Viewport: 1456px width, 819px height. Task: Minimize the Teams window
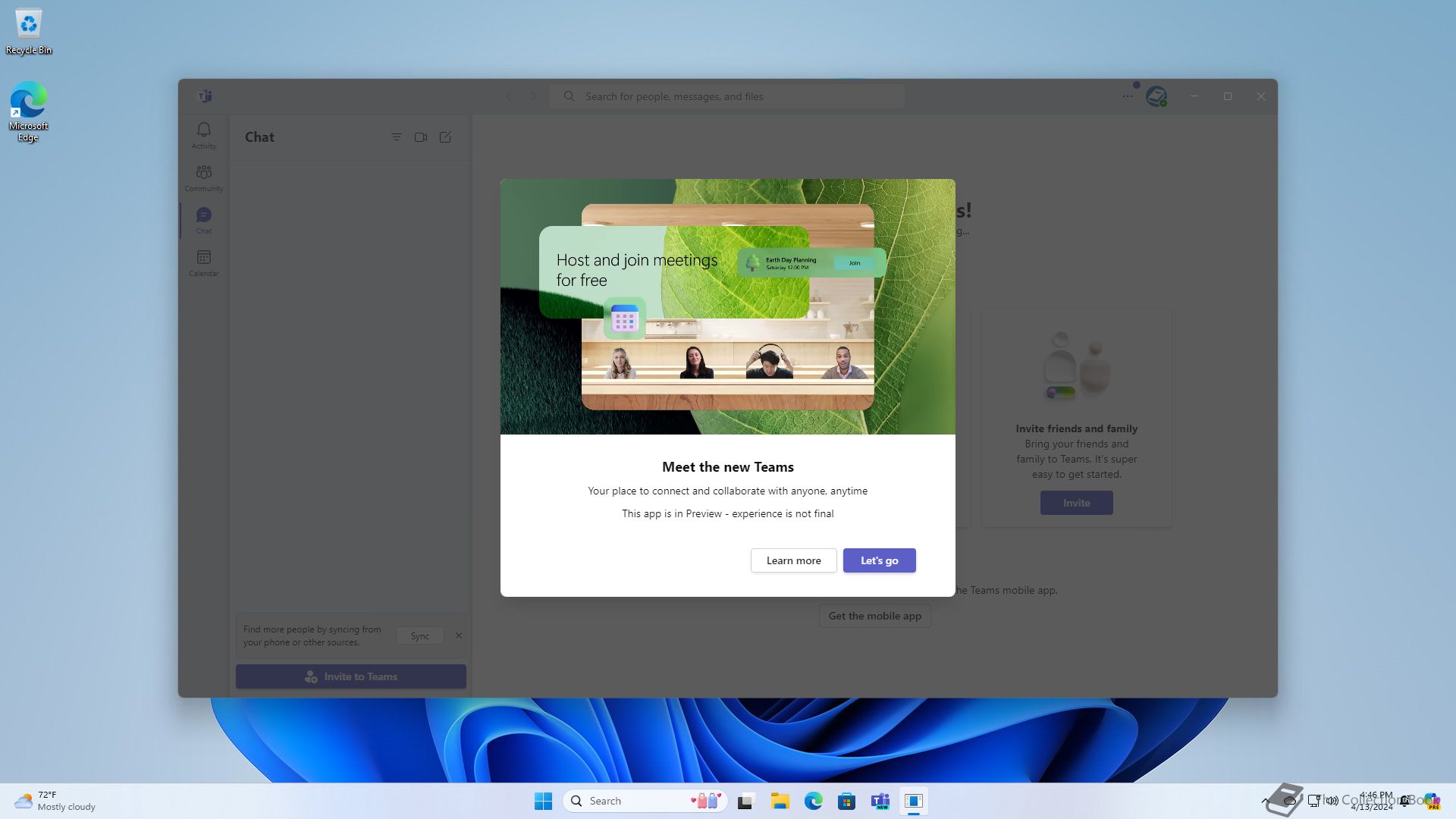pos(1194,96)
